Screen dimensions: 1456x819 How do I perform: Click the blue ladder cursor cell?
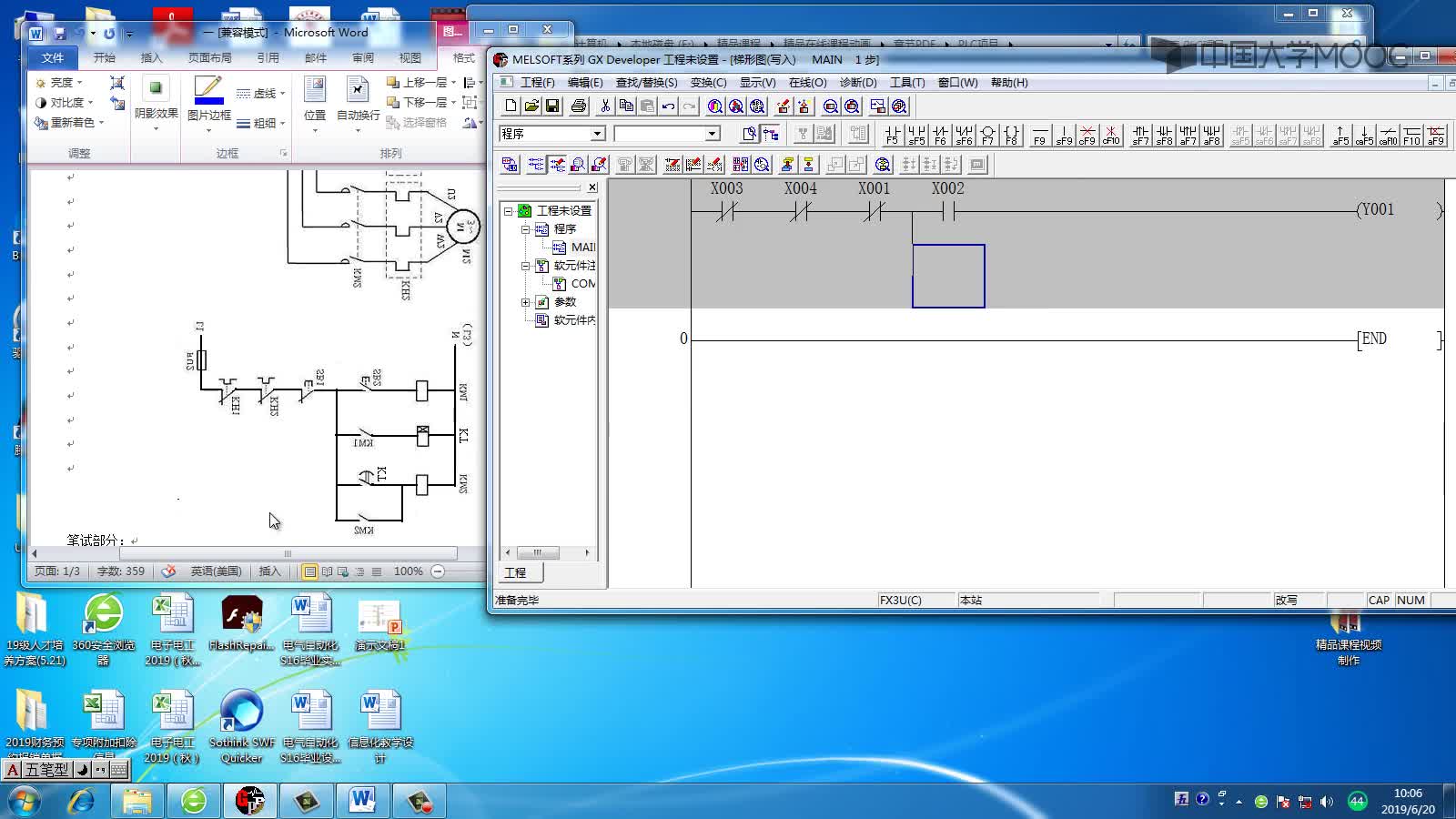pyautogui.click(x=948, y=276)
